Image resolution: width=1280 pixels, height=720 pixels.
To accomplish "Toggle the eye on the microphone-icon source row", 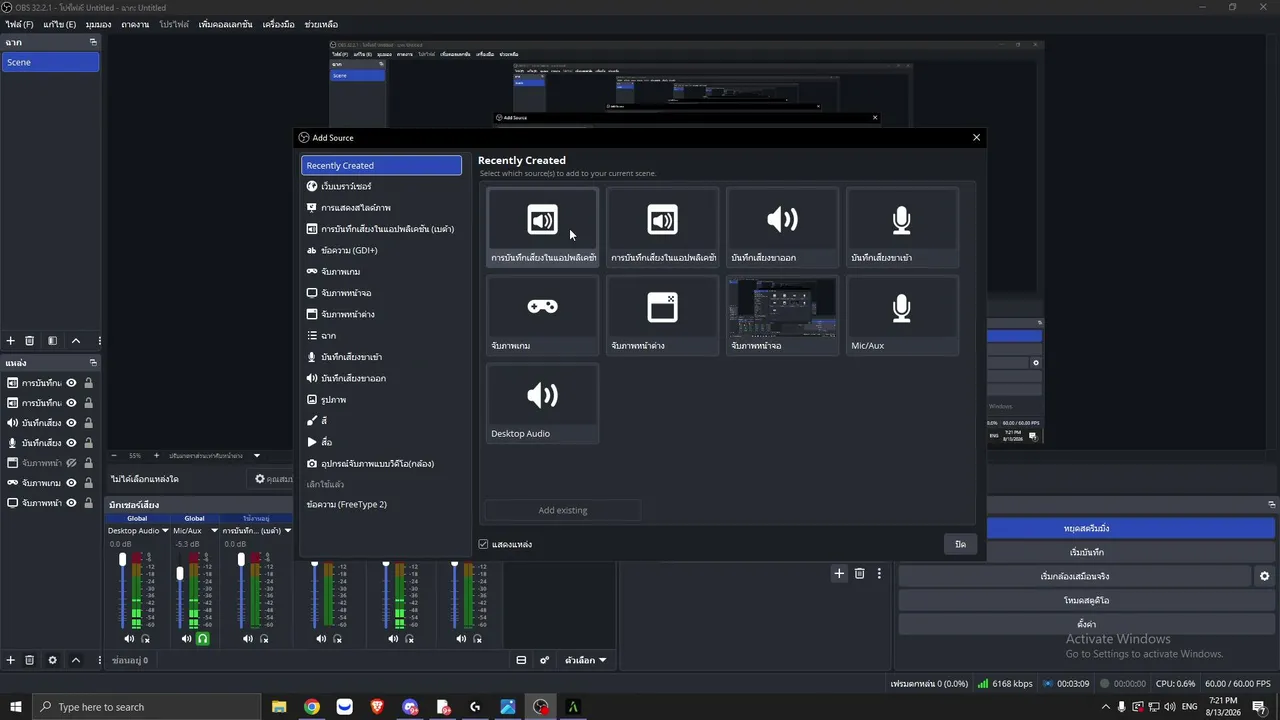I will pyautogui.click(x=71, y=443).
